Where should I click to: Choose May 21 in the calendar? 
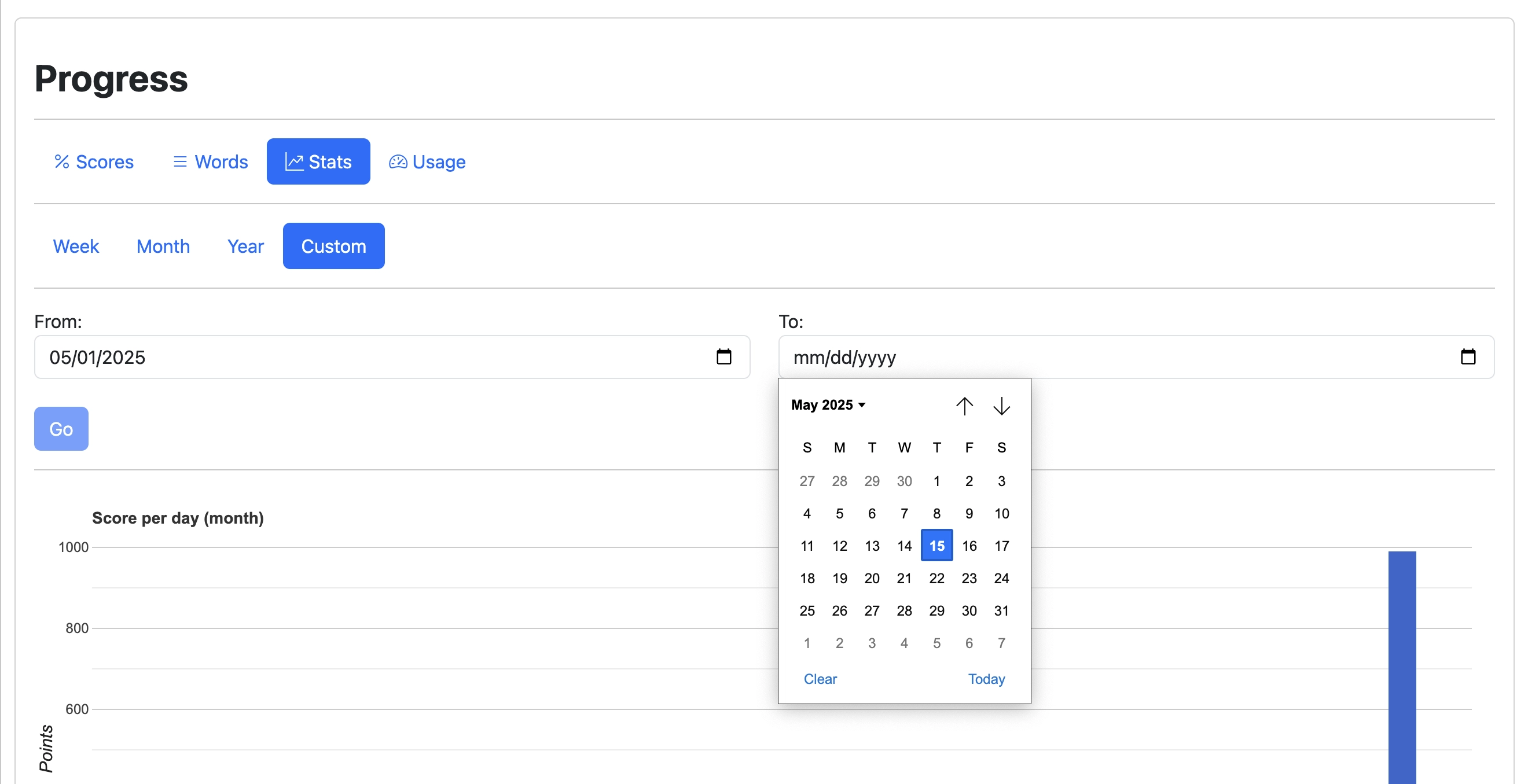tap(904, 578)
